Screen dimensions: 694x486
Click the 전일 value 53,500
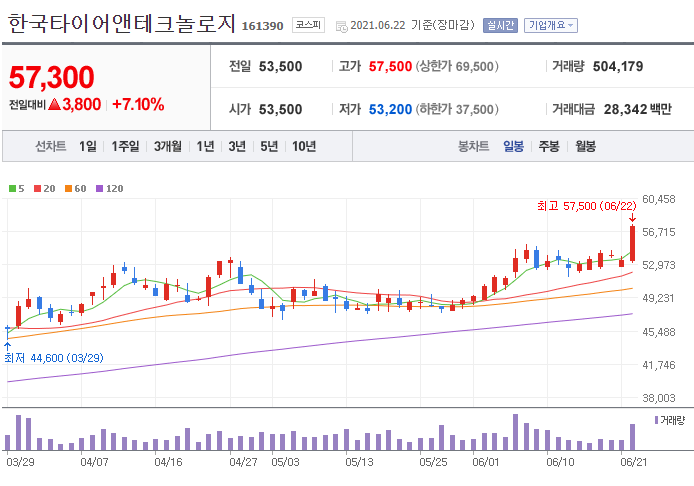(280, 66)
